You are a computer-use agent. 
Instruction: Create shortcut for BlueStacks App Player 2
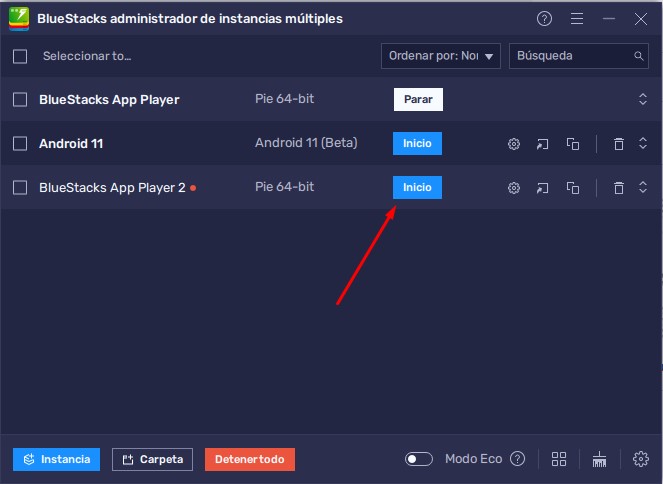pyautogui.click(x=542, y=188)
